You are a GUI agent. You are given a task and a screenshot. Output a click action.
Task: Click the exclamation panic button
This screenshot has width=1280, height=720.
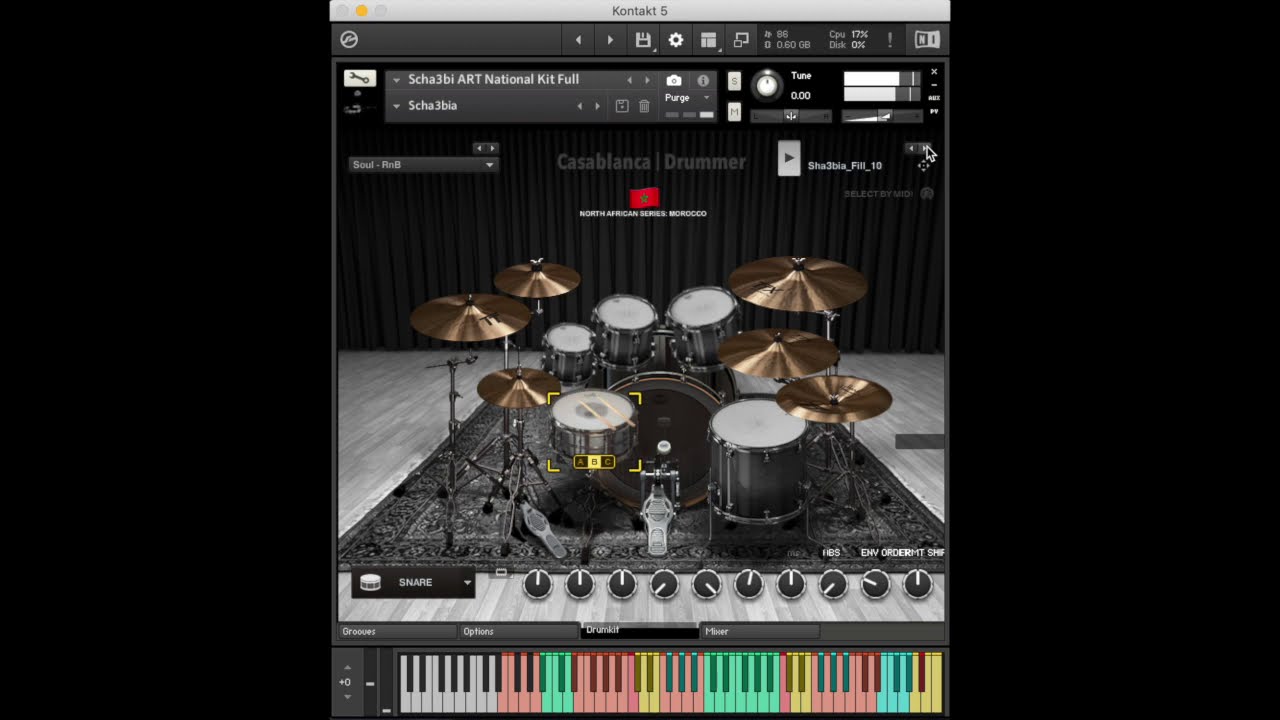coord(890,40)
